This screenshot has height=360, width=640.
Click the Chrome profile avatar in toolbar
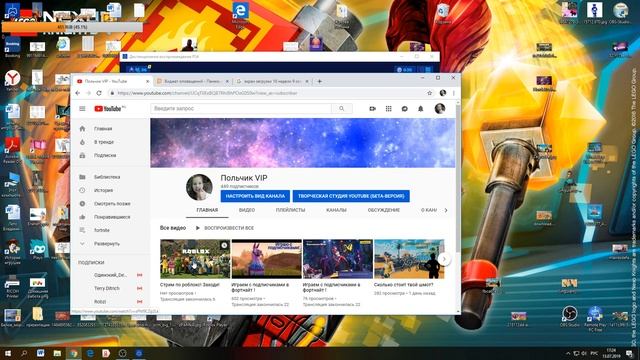[x=442, y=93]
